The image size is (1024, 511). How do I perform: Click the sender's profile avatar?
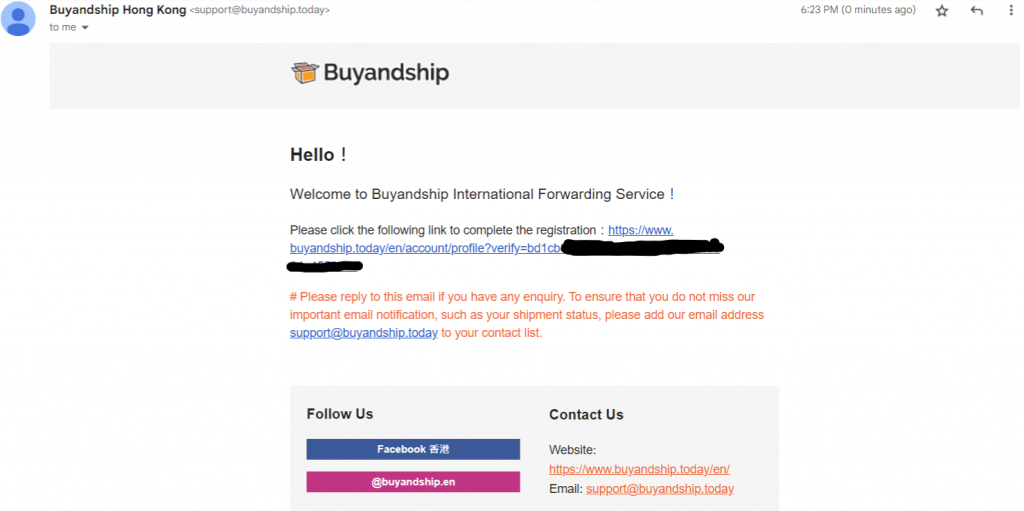coord(18,18)
